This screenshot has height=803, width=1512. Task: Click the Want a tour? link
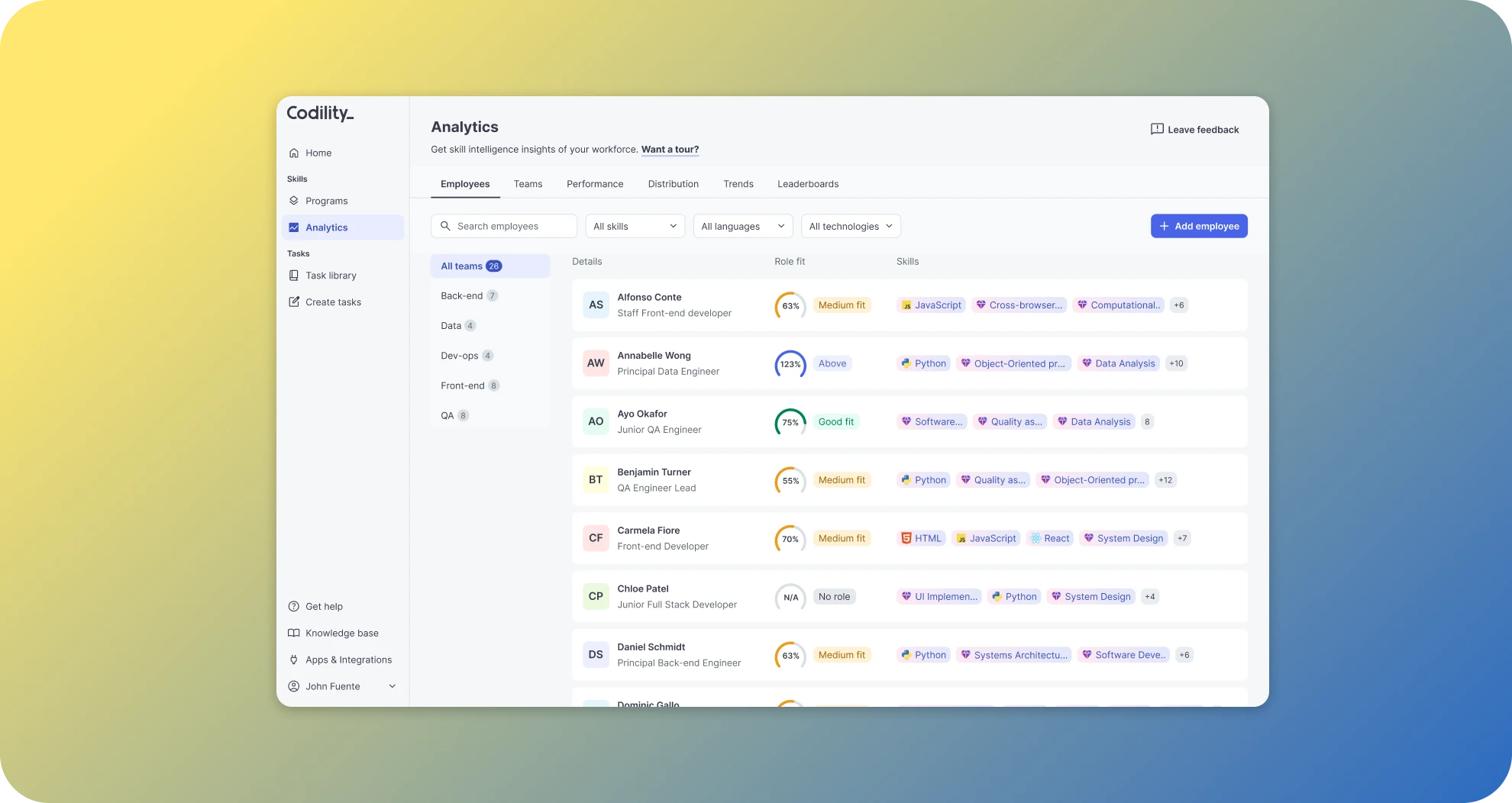670,150
